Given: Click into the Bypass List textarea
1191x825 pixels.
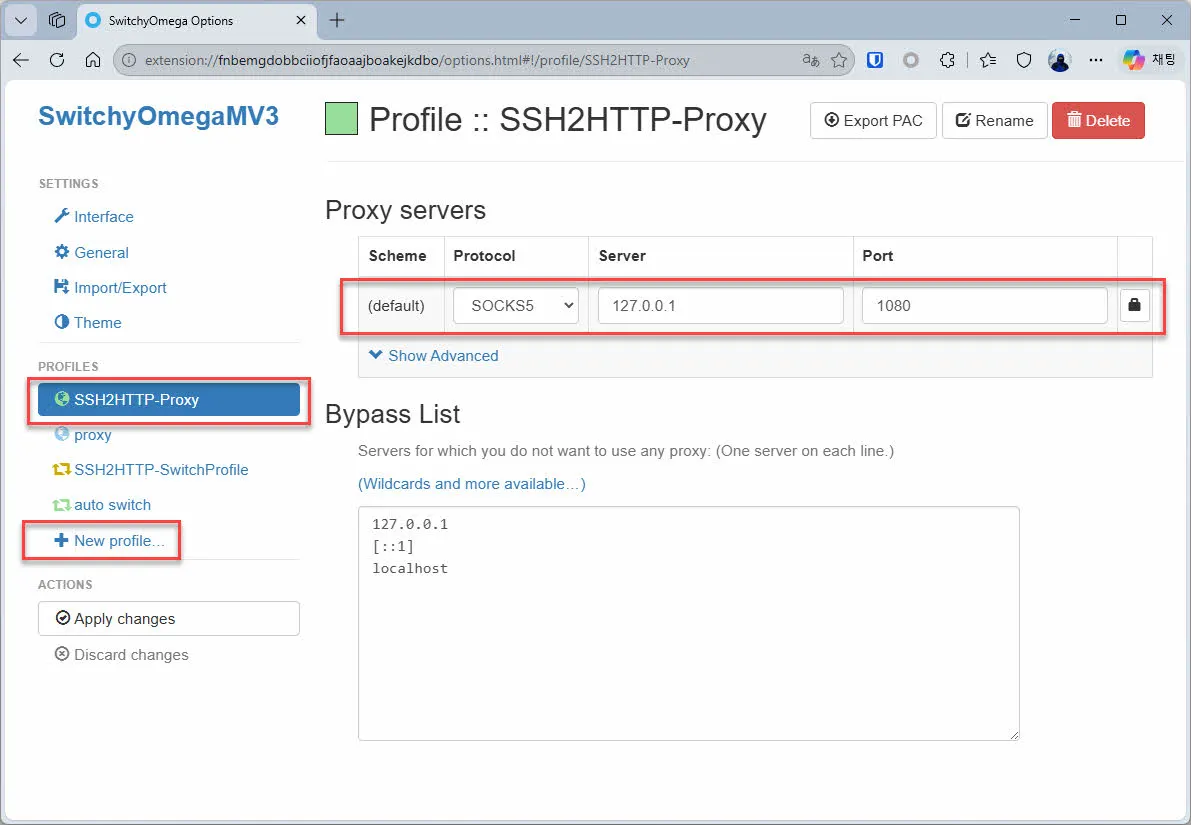Looking at the screenshot, I should point(688,624).
